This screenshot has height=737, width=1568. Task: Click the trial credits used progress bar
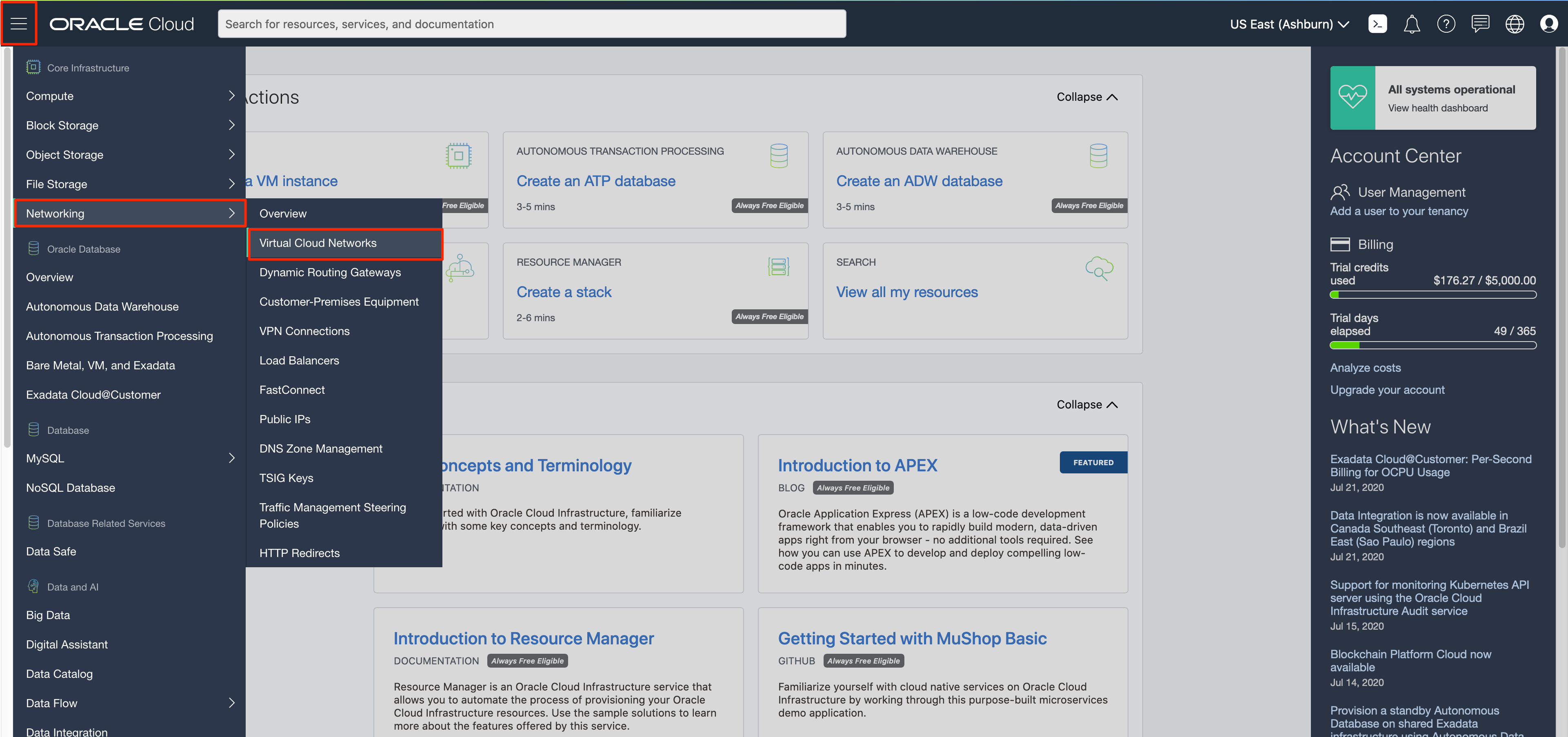tap(1432, 295)
